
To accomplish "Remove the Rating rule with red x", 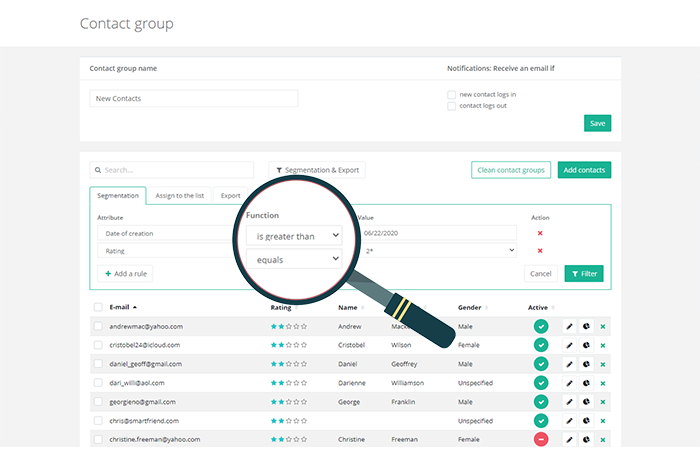I will click(540, 250).
